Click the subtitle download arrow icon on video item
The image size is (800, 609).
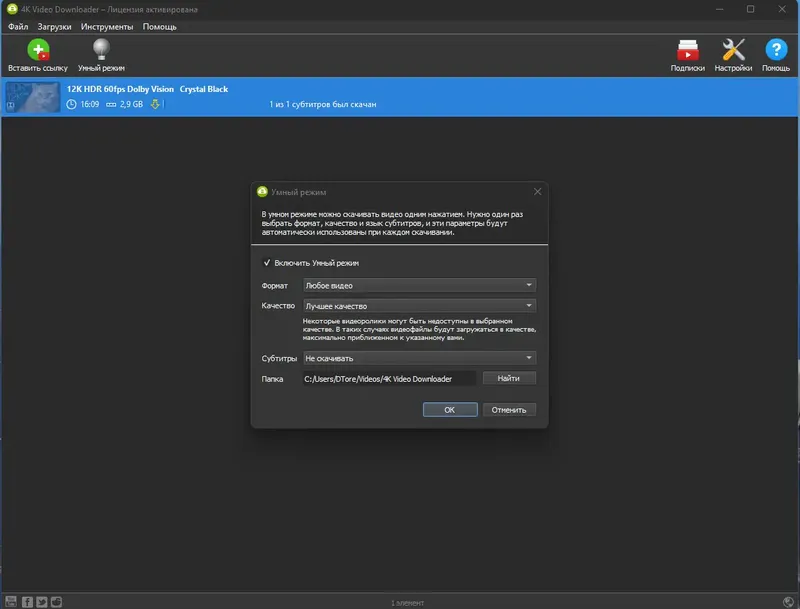click(x=155, y=104)
